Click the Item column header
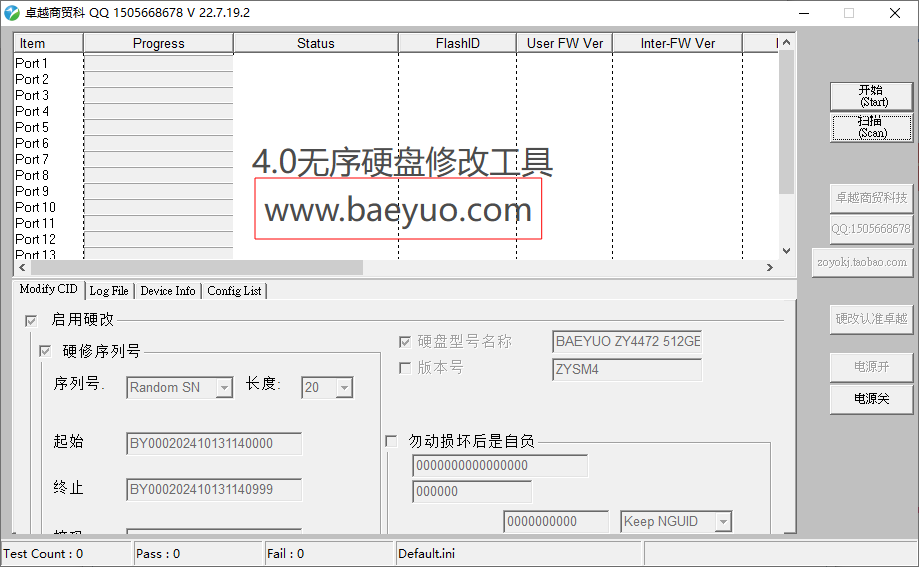919x567 pixels. pos(48,43)
